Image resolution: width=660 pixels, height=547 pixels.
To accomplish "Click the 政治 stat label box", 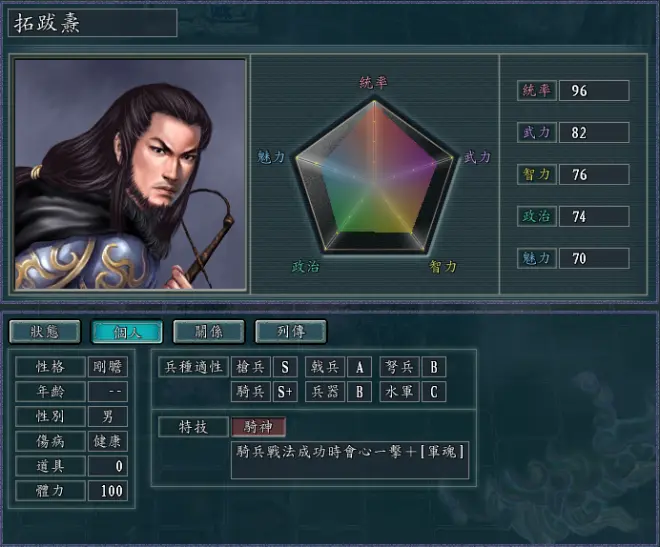I will (537, 216).
